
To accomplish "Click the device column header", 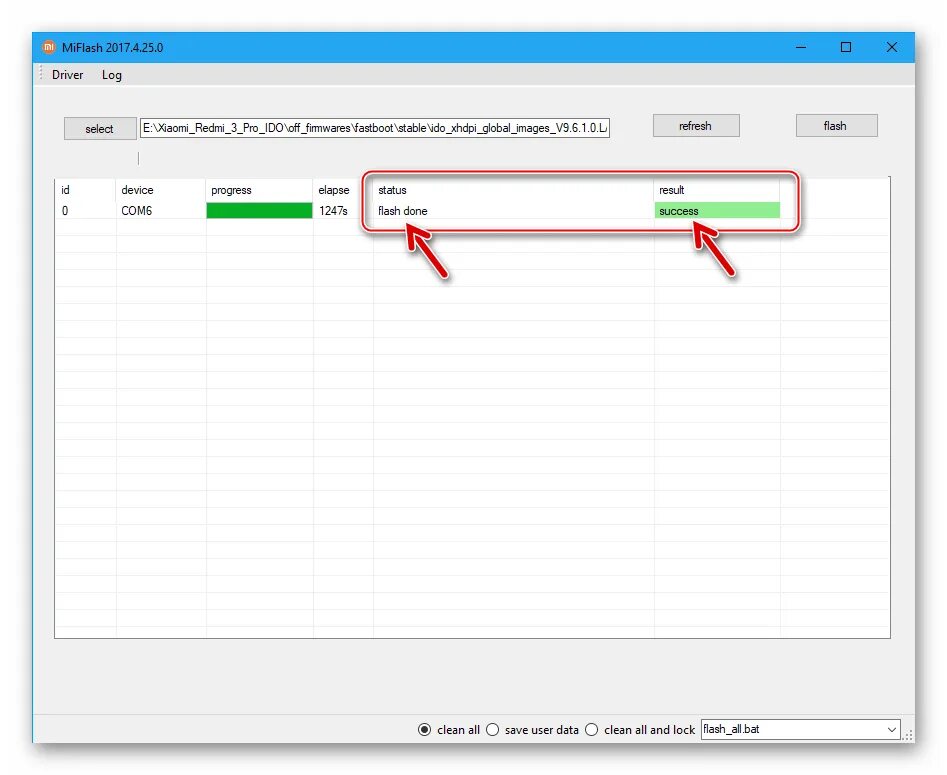I will (160, 190).
